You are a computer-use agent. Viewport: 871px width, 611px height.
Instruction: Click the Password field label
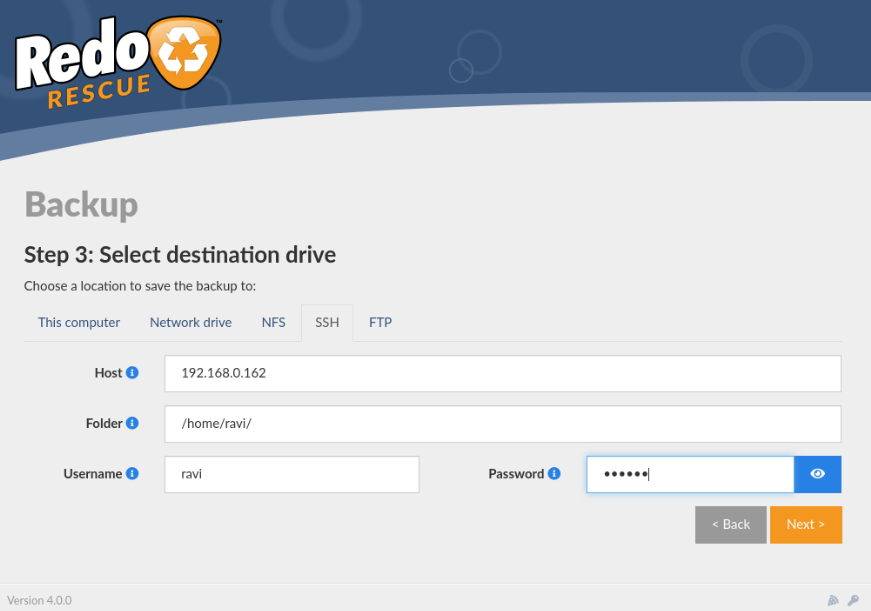[516, 474]
